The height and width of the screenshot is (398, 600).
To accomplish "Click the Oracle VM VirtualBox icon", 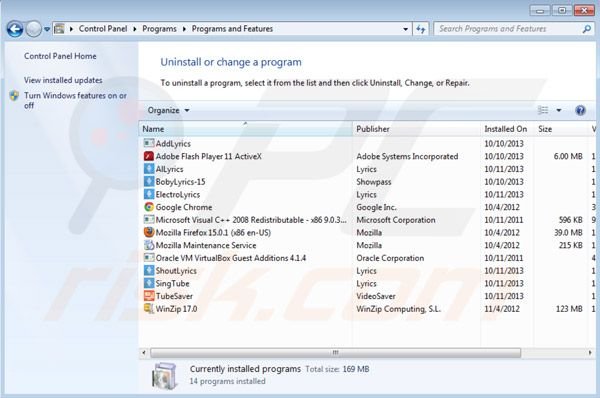I will pos(148,258).
